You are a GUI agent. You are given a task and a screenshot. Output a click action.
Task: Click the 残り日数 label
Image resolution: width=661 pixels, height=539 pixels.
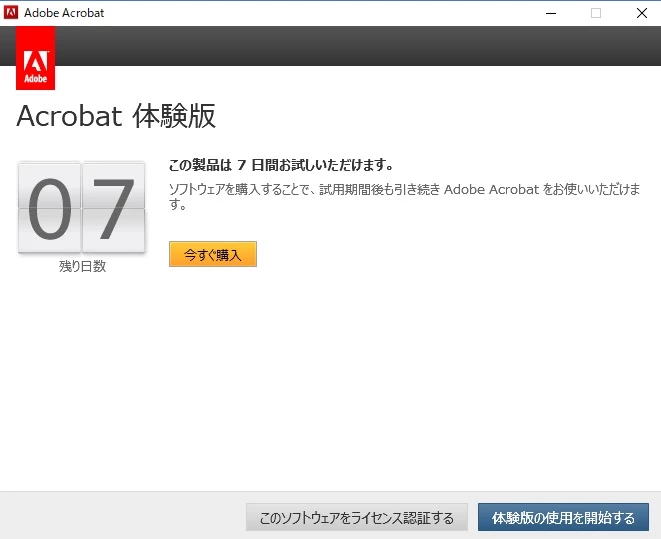[x=82, y=266]
